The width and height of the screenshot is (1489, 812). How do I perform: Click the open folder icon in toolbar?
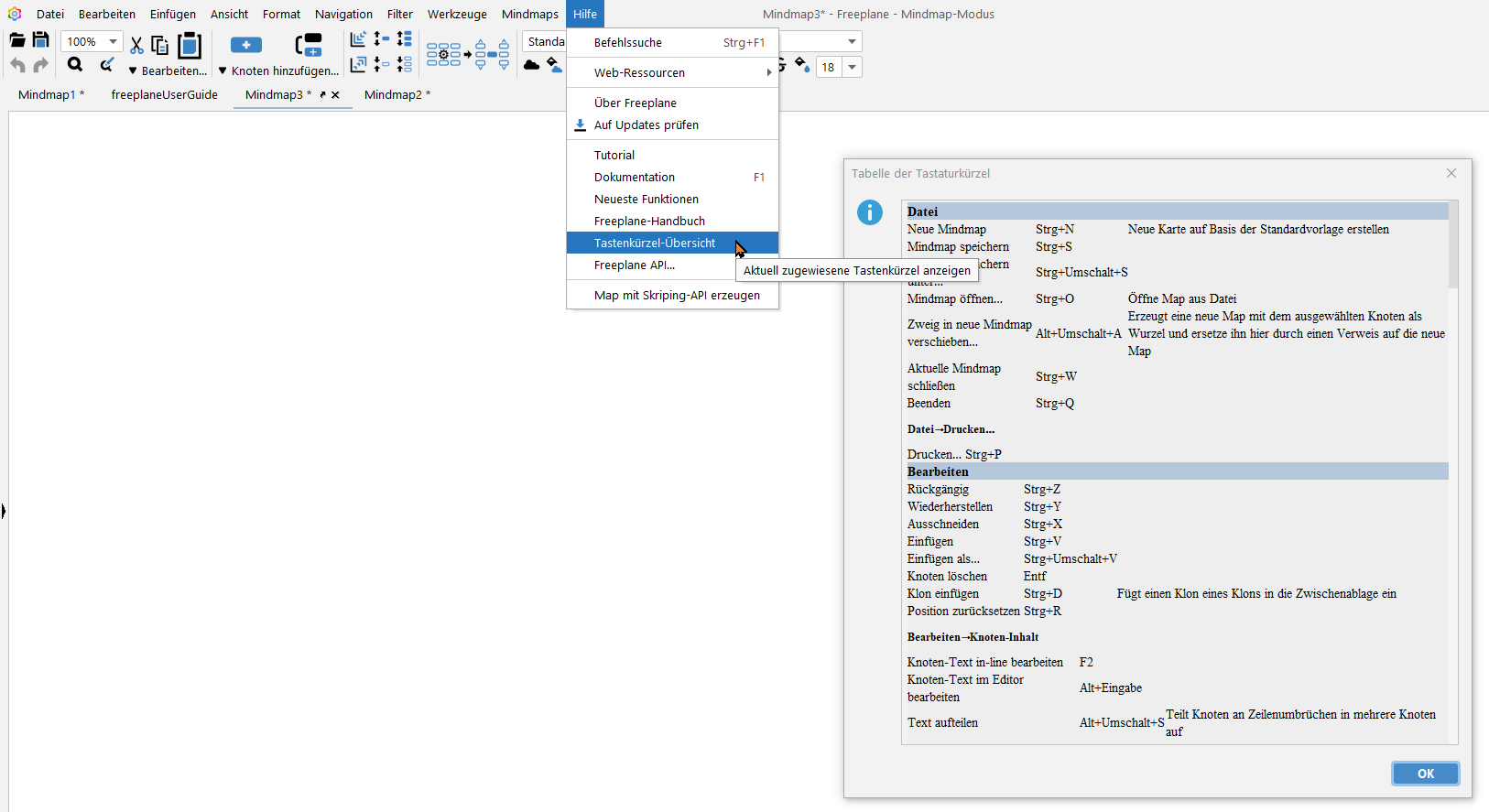[17, 40]
